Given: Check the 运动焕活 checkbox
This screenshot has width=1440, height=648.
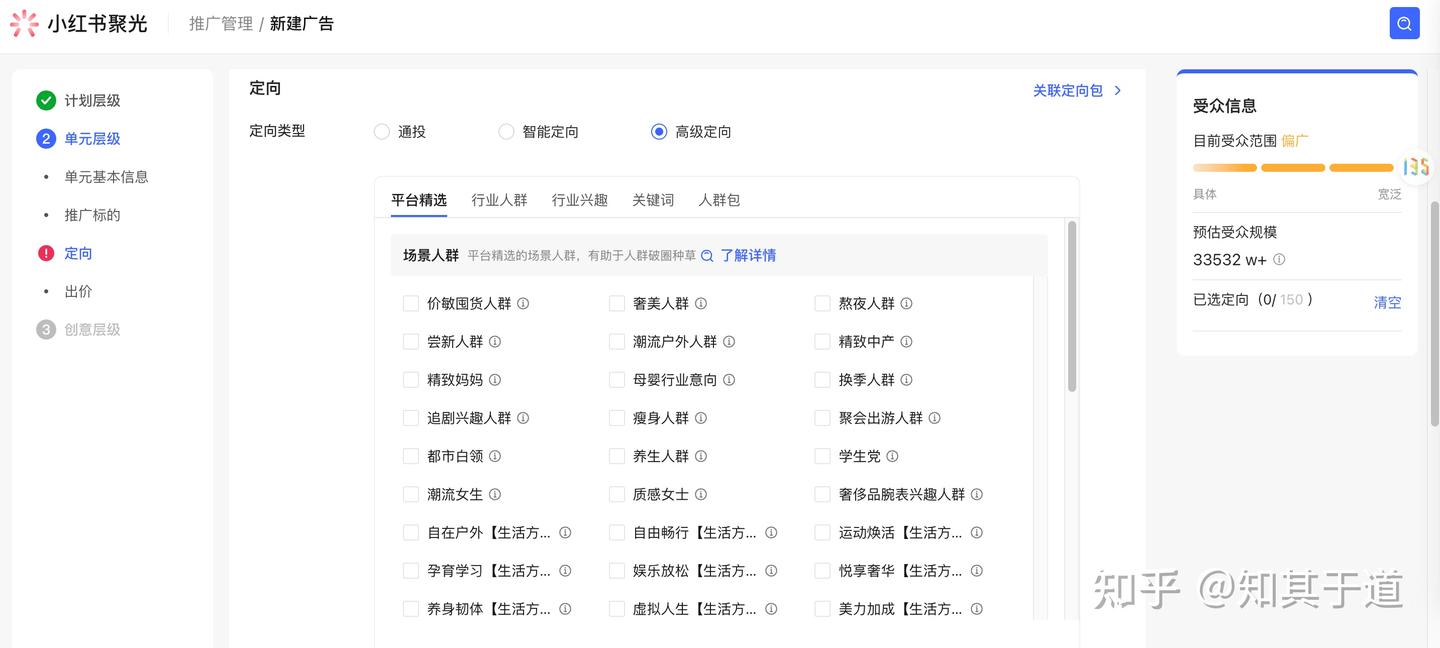Looking at the screenshot, I should point(823,532).
